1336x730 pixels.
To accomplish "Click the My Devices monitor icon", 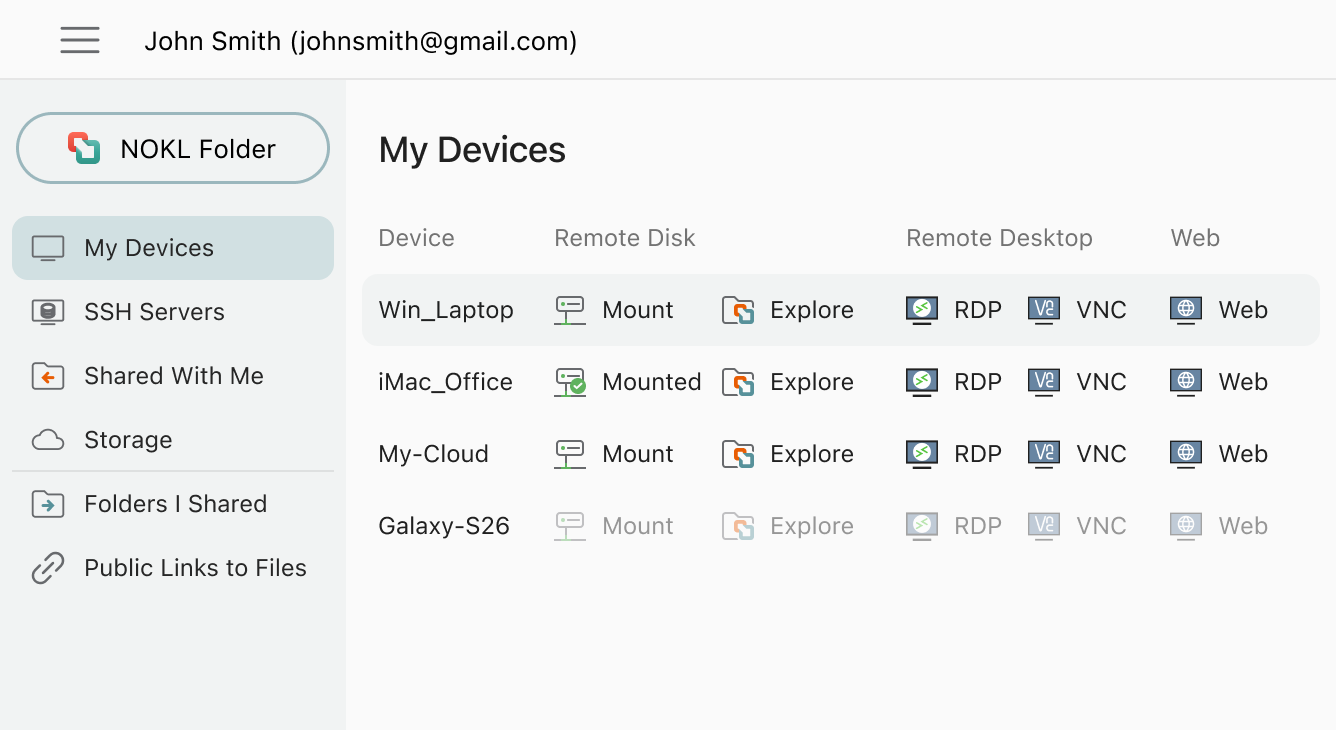I will [x=48, y=248].
